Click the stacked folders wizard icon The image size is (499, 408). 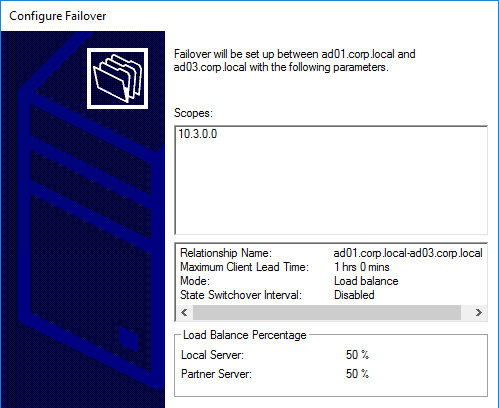pyautogui.click(x=117, y=78)
